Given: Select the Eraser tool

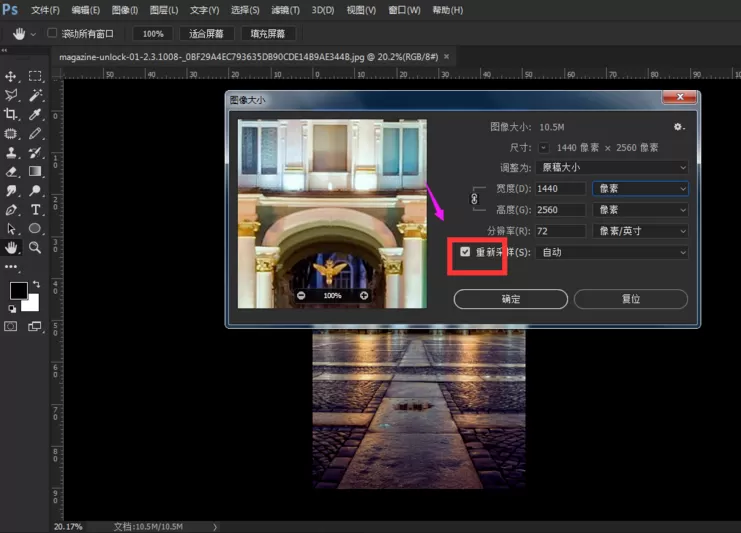Looking at the screenshot, I should pyautogui.click(x=10, y=172).
